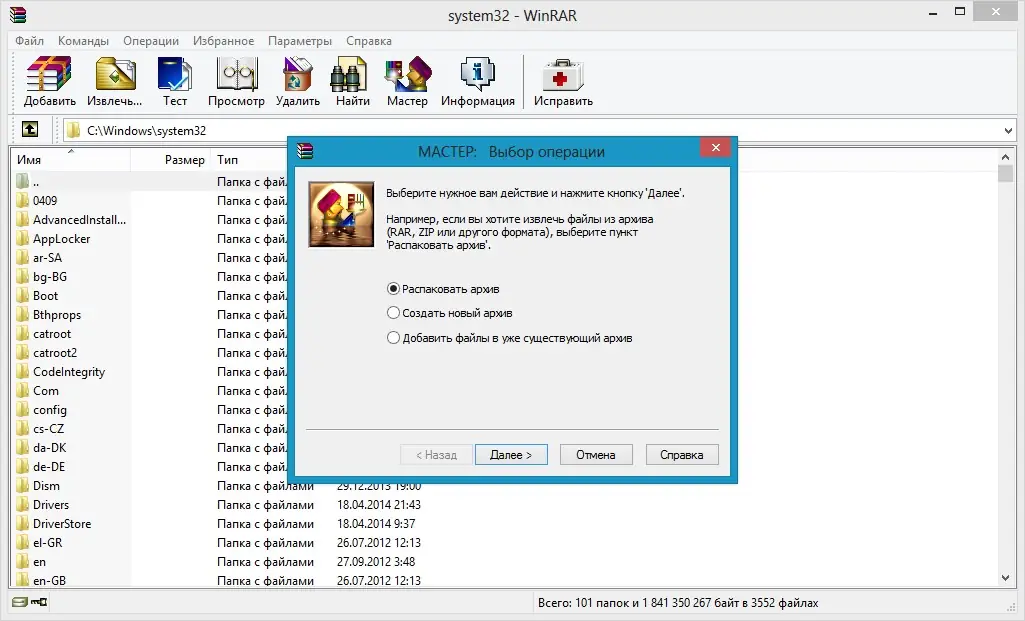This screenshot has height=621, width=1025.
Task: Open the Команды menu
Action: click(83, 41)
